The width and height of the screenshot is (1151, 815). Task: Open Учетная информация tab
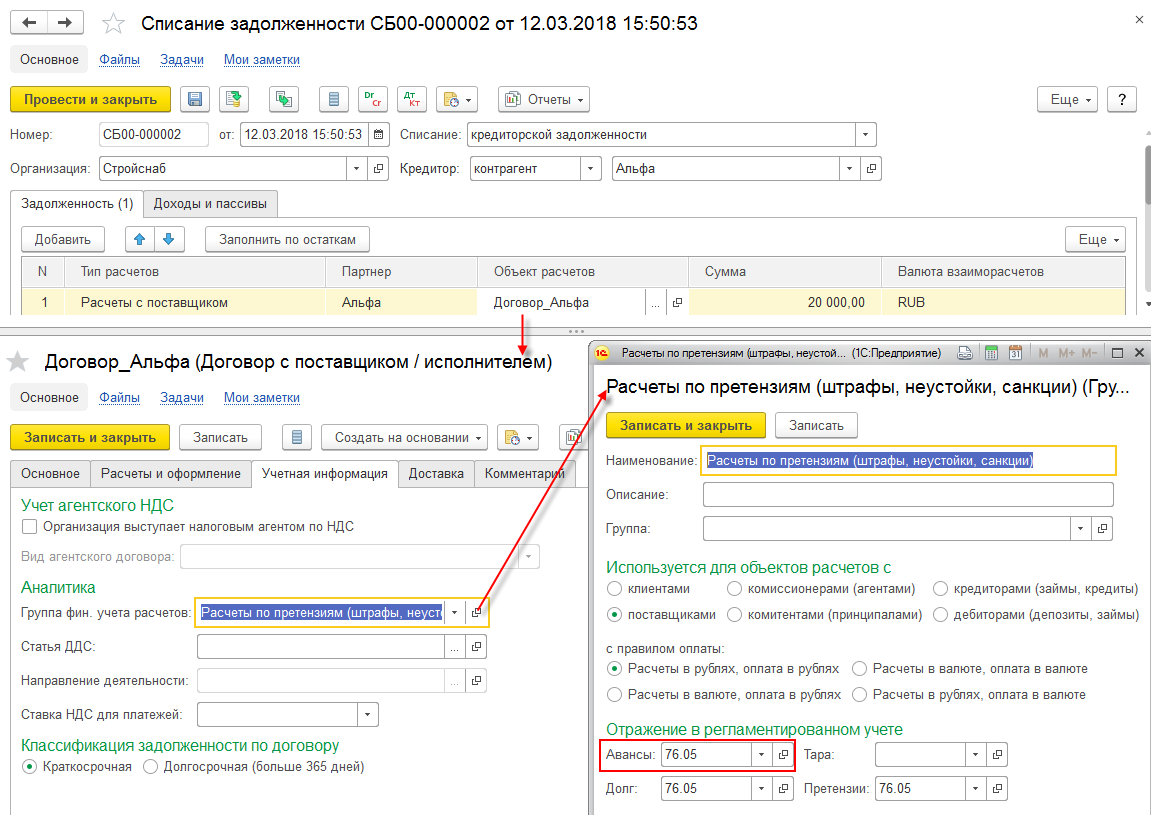(x=324, y=474)
